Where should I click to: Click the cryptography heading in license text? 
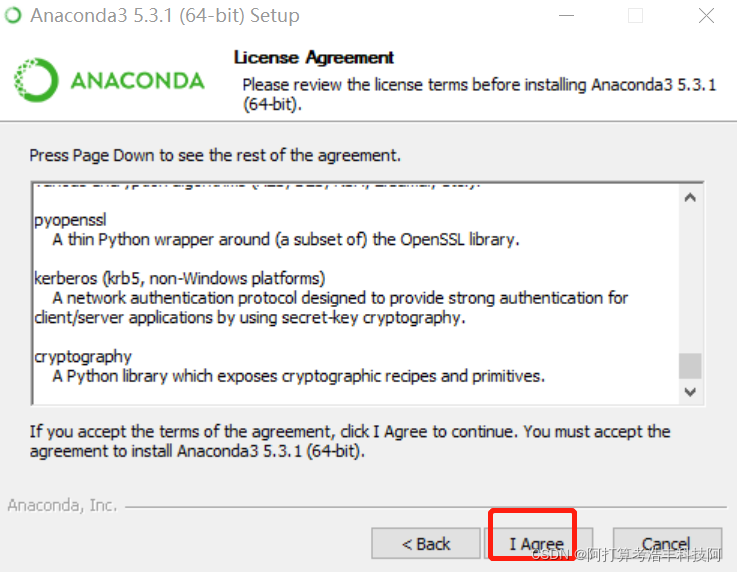click(83, 357)
